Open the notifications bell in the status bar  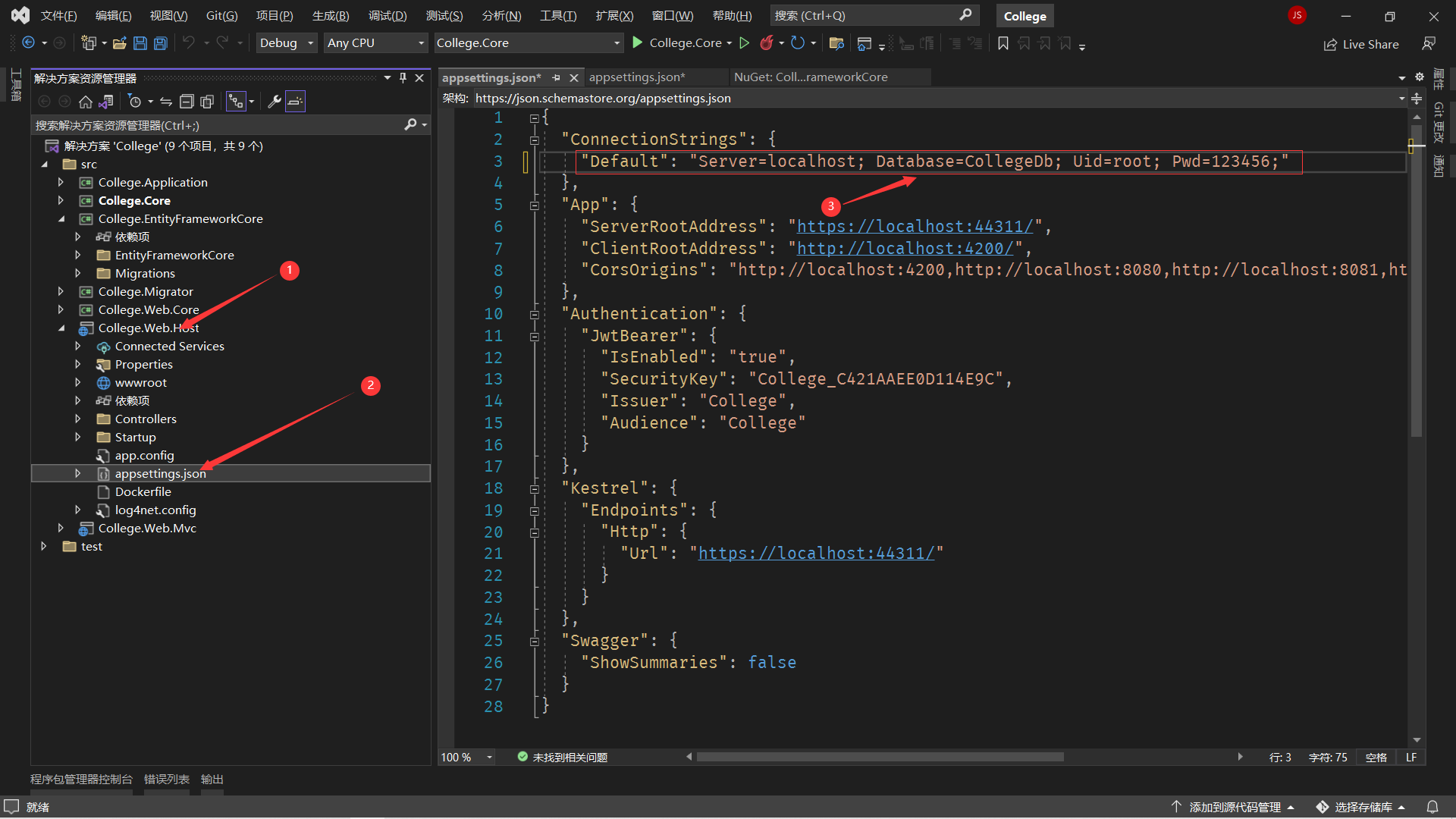[x=1432, y=807]
